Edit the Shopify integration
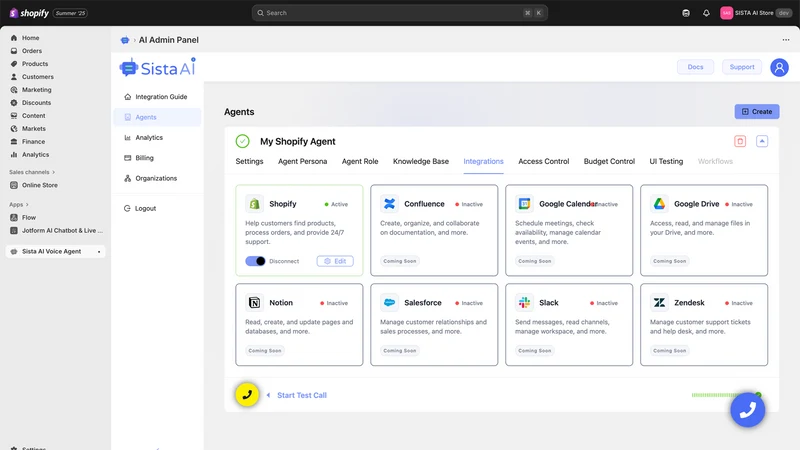Viewport: 800px width, 450px height. click(x=335, y=261)
